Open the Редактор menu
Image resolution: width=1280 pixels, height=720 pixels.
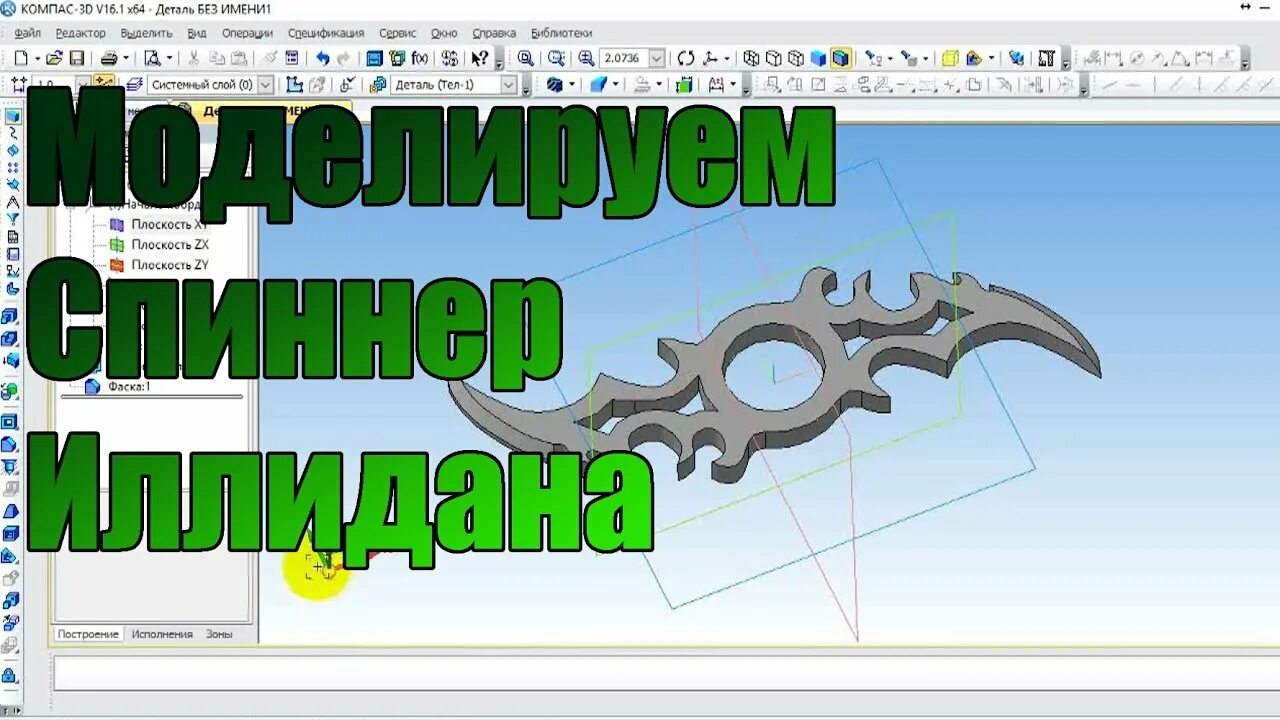80,33
